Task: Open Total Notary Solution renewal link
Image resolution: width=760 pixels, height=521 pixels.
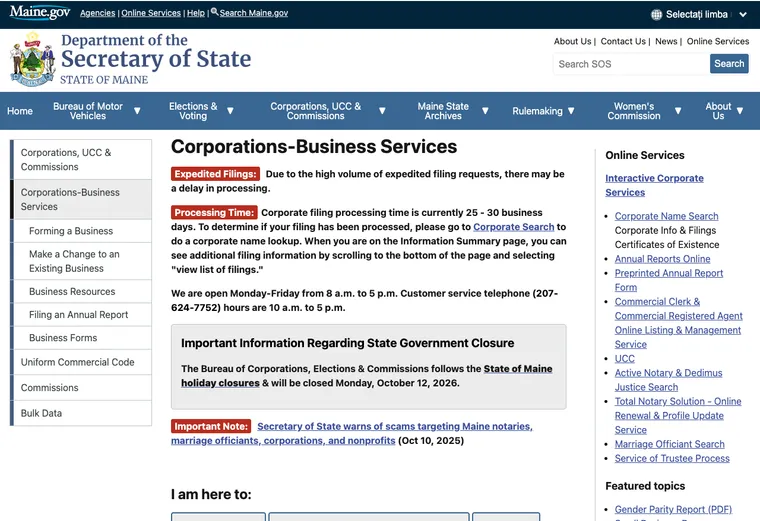Action: click(x=678, y=415)
